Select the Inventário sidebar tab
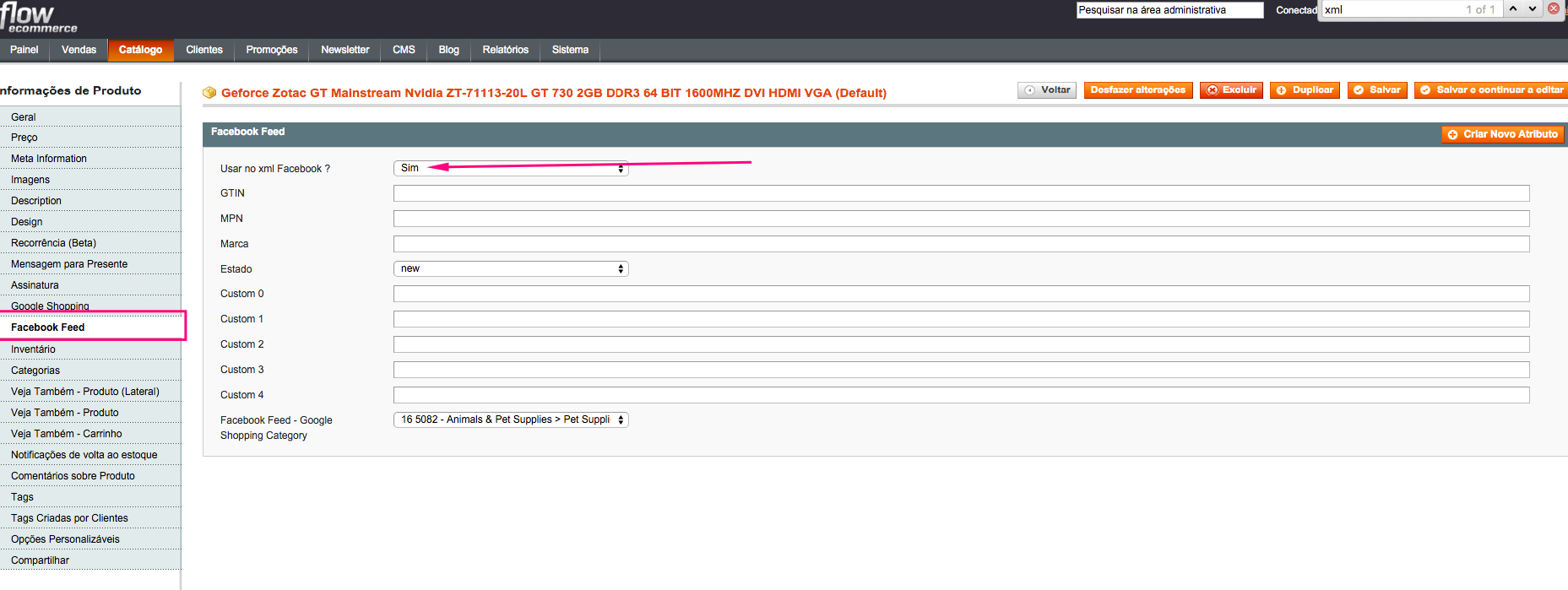This screenshot has height=590, width=1568. tap(90, 349)
